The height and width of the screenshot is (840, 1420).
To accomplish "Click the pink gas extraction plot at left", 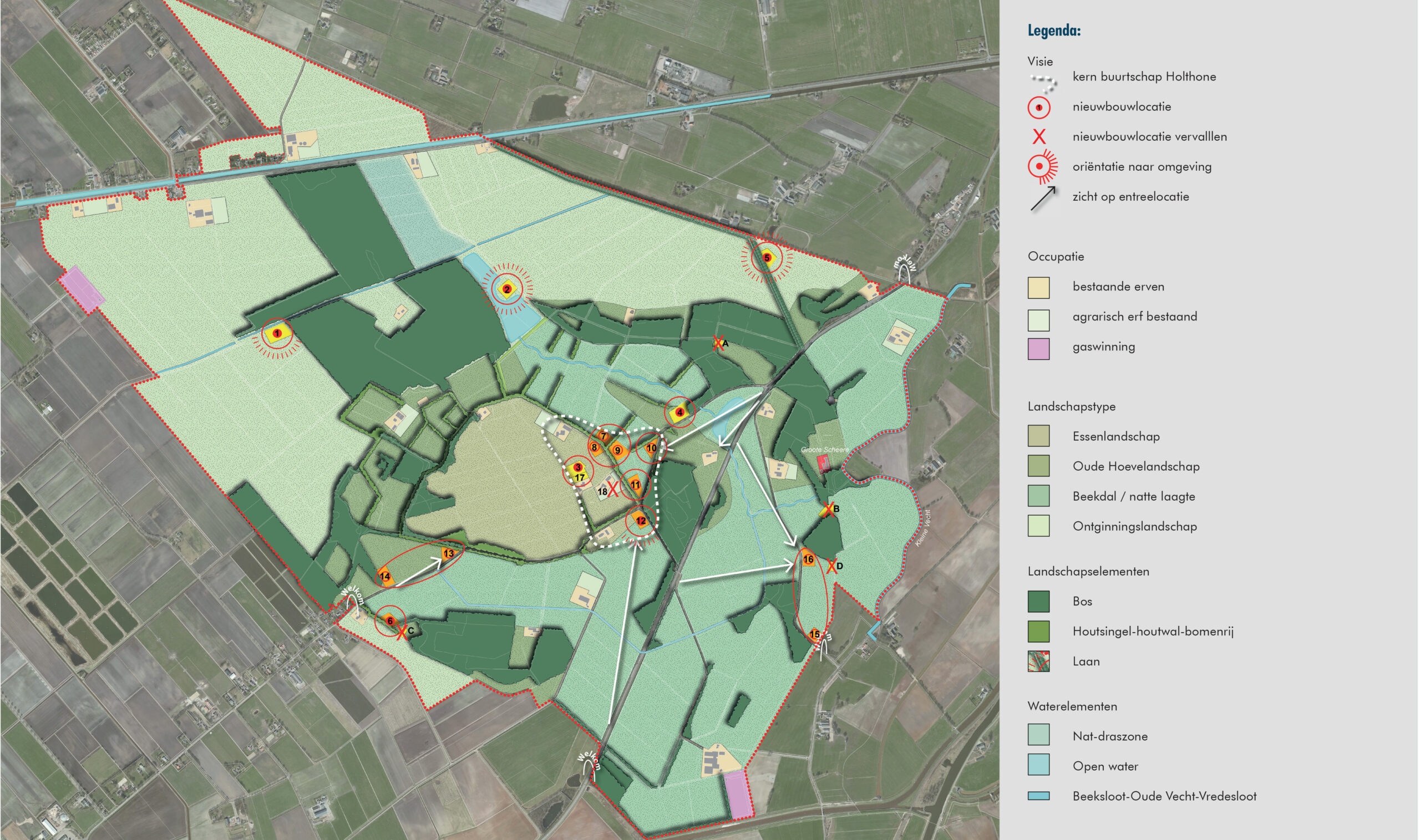I will click(82, 289).
